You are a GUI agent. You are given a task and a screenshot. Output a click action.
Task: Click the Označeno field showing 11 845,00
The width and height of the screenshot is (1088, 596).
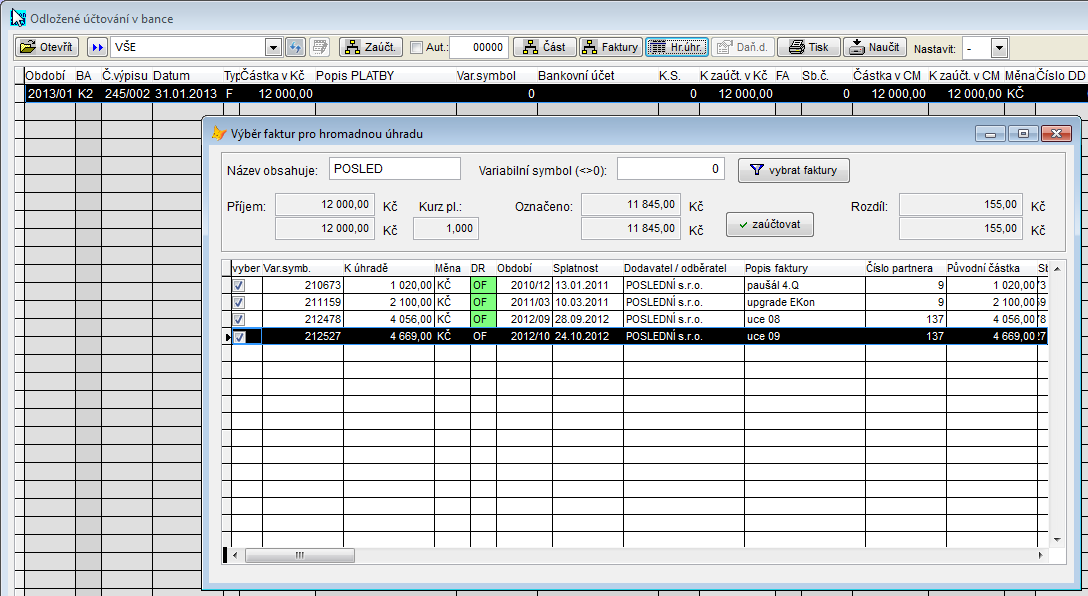tap(630, 205)
